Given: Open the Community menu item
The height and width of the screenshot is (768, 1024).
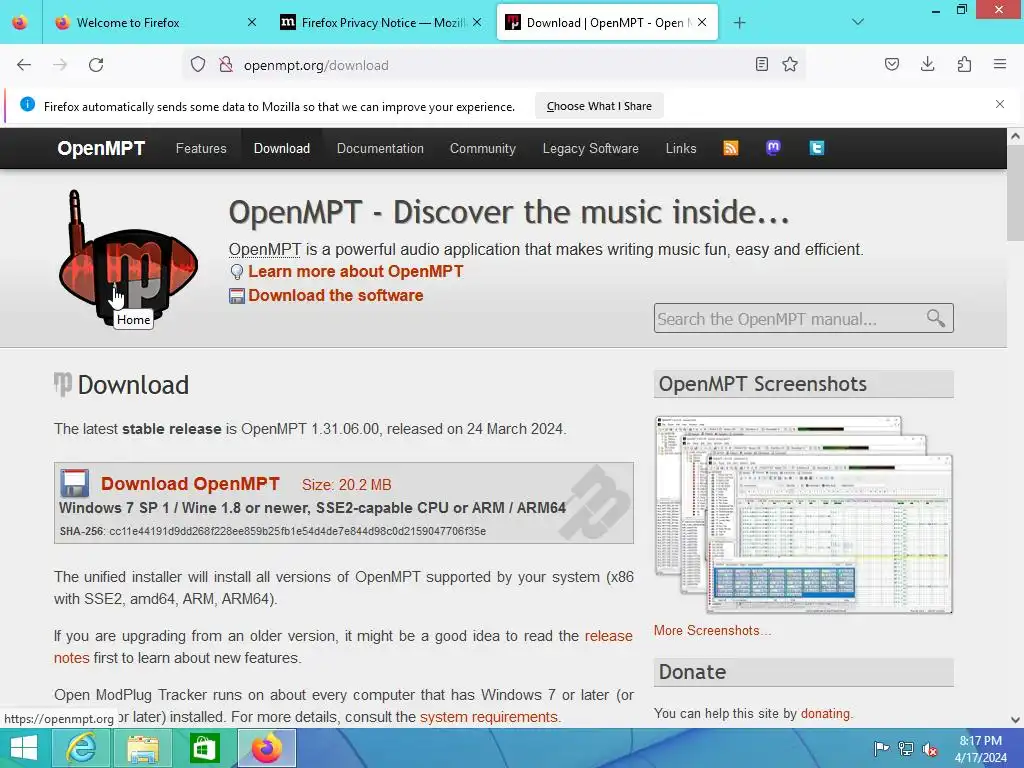Looking at the screenshot, I should pos(483,148).
